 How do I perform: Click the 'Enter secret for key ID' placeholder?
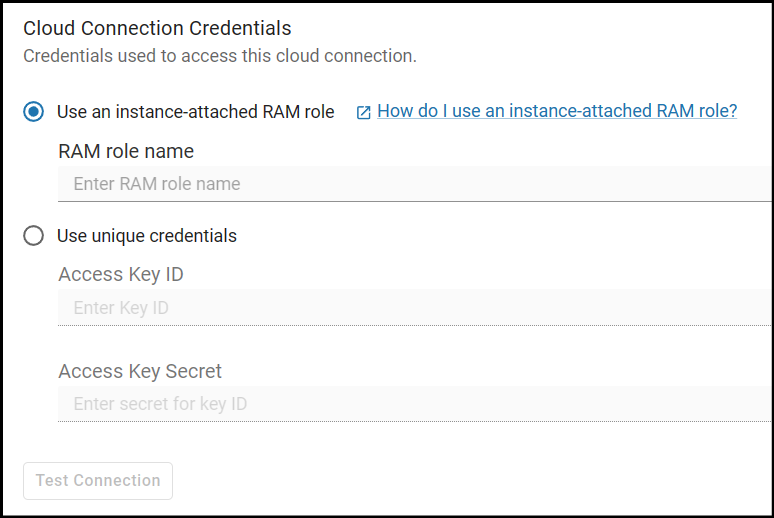160,404
